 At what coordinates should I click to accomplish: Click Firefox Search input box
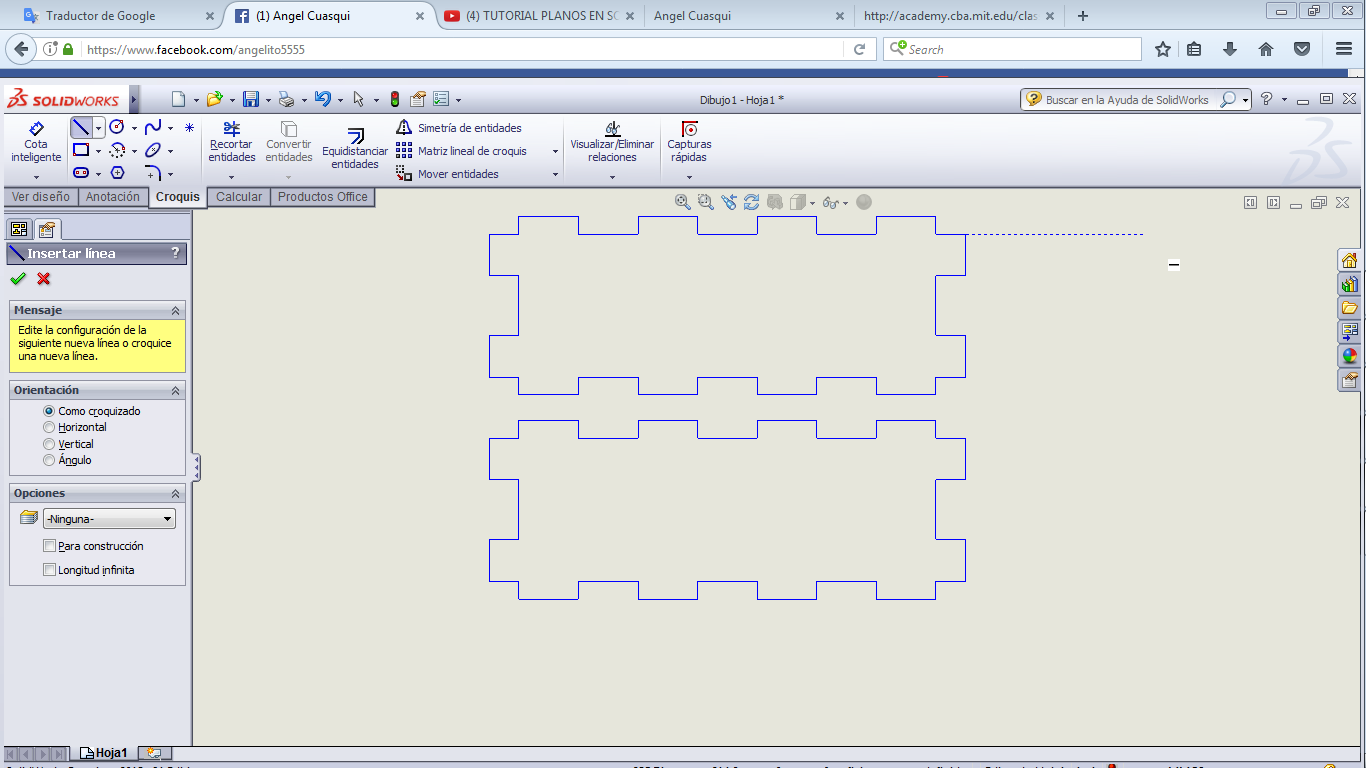click(1012, 49)
